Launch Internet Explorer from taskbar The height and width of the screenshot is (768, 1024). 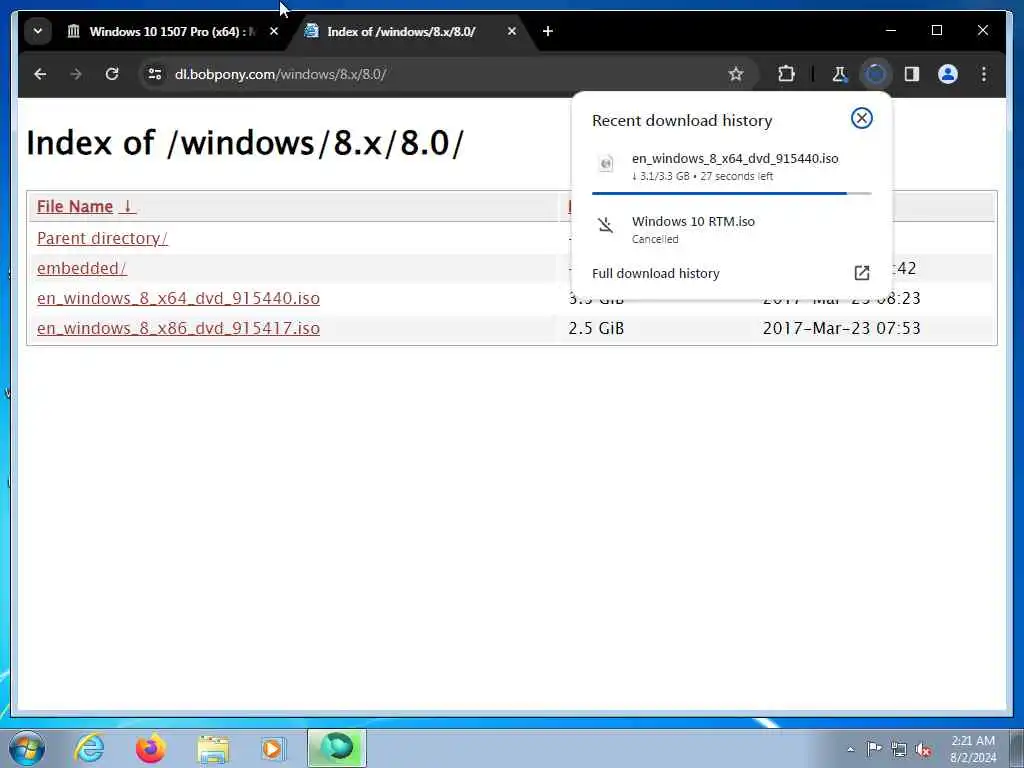[x=89, y=748]
